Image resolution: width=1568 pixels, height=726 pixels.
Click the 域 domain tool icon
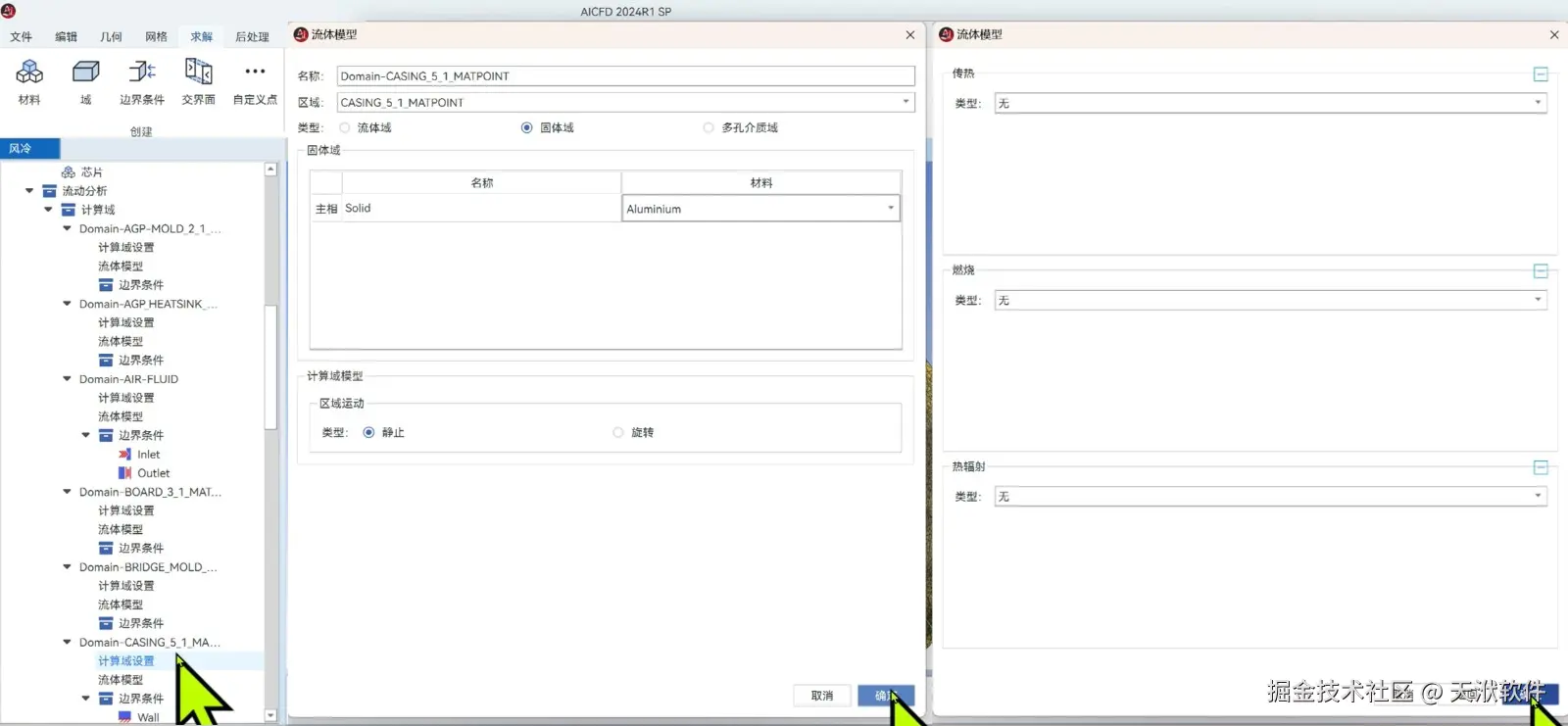click(x=86, y=72)
